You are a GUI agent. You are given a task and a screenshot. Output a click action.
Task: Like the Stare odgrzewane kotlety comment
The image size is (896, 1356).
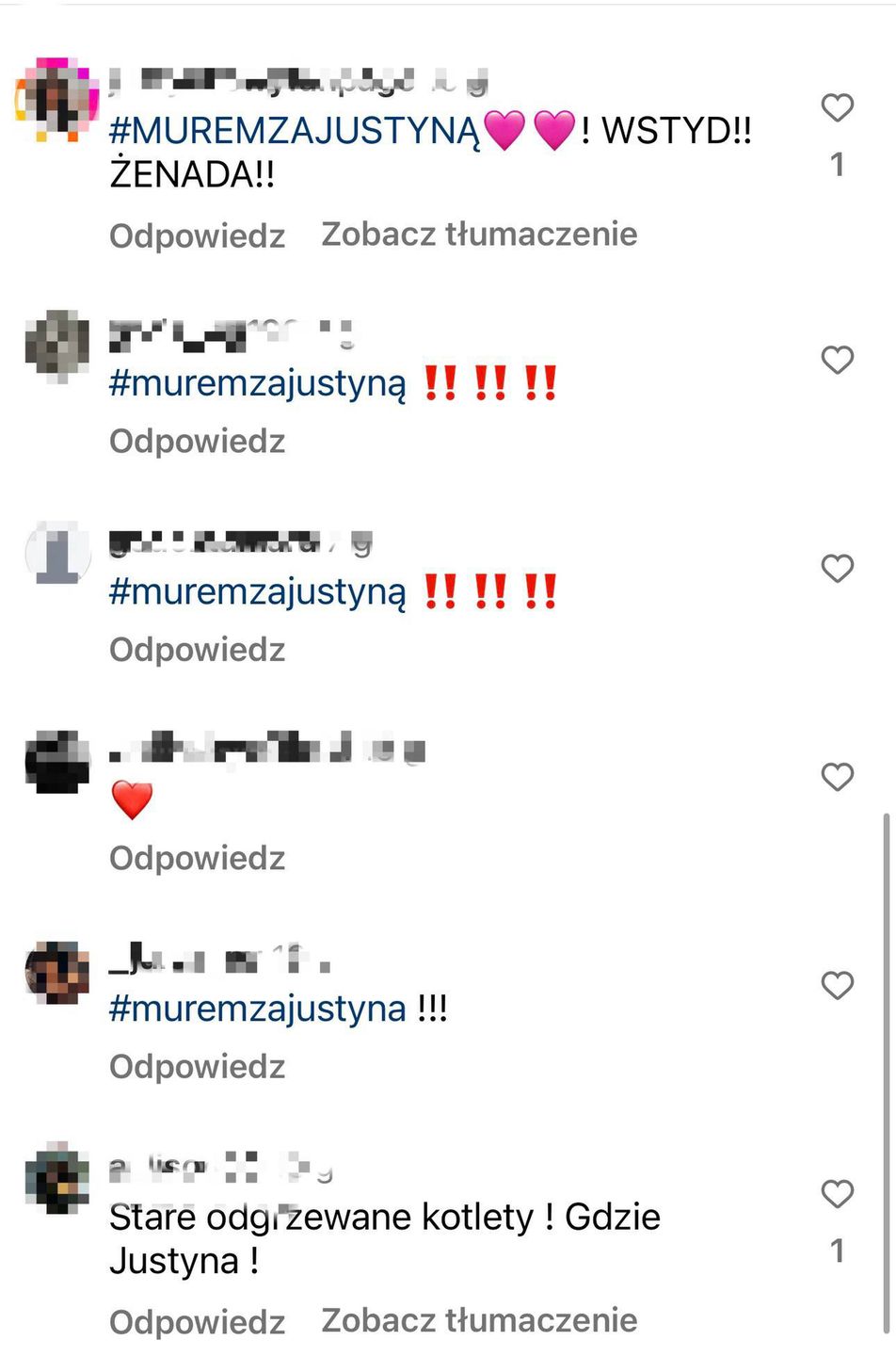837,1194
